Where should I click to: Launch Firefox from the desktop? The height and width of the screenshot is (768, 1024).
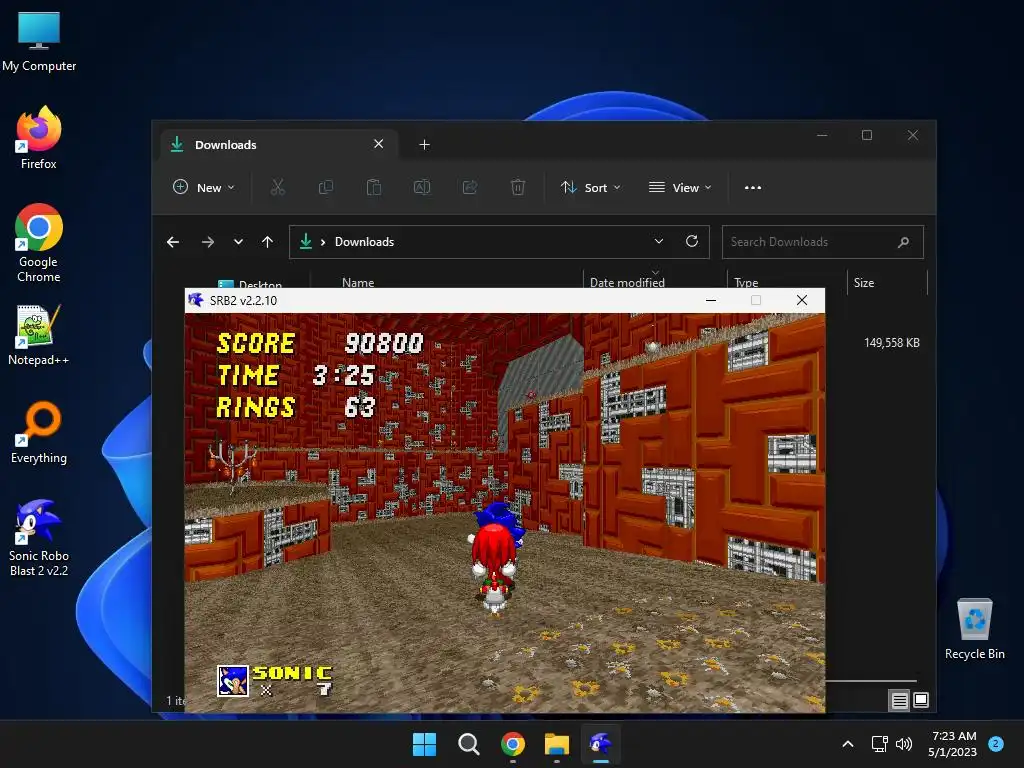tap(39, 138)
